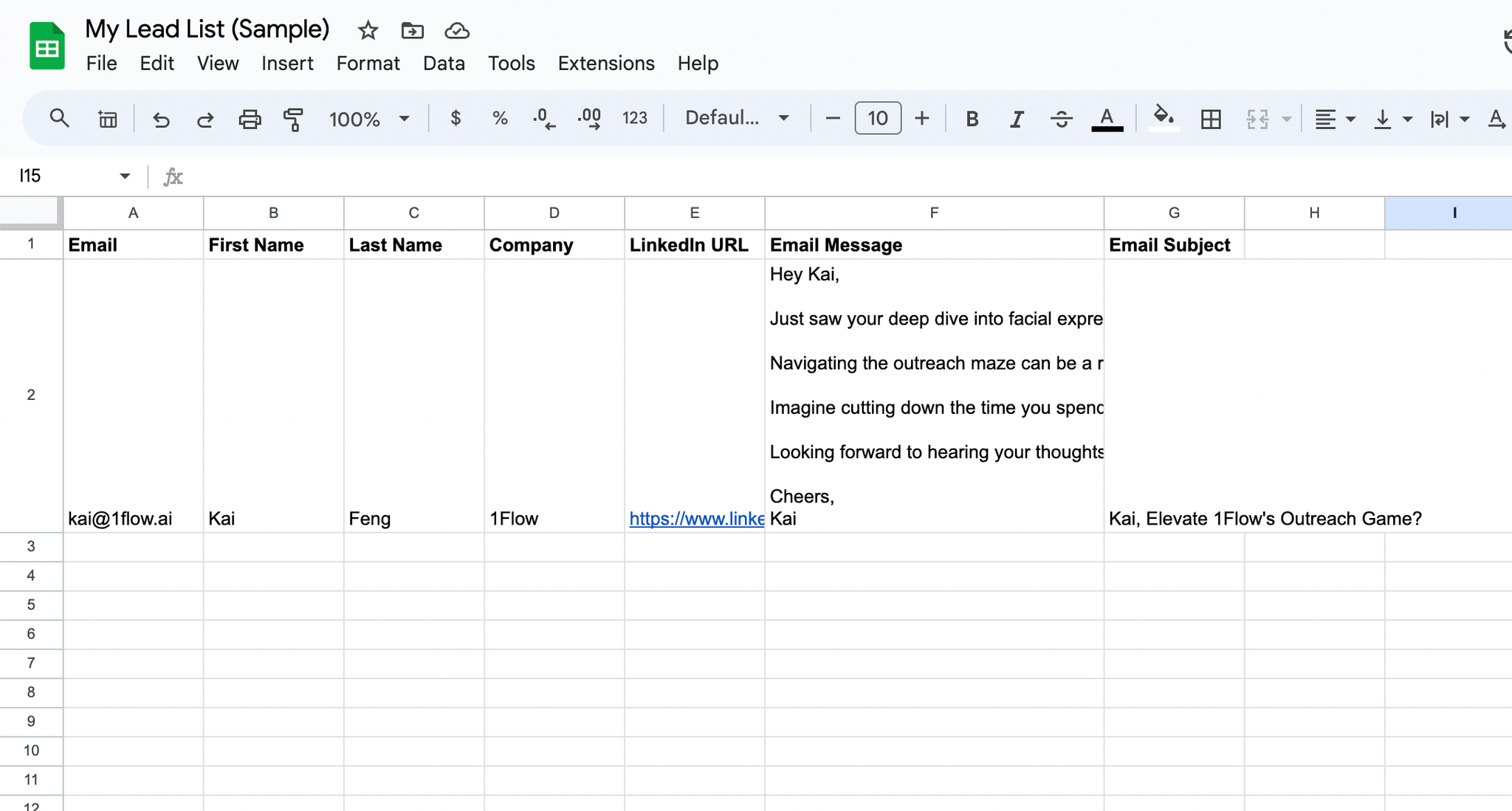This screenshot has height=811, width=1512.
Task: Open the Edit menu
Action: click(157, 63)
